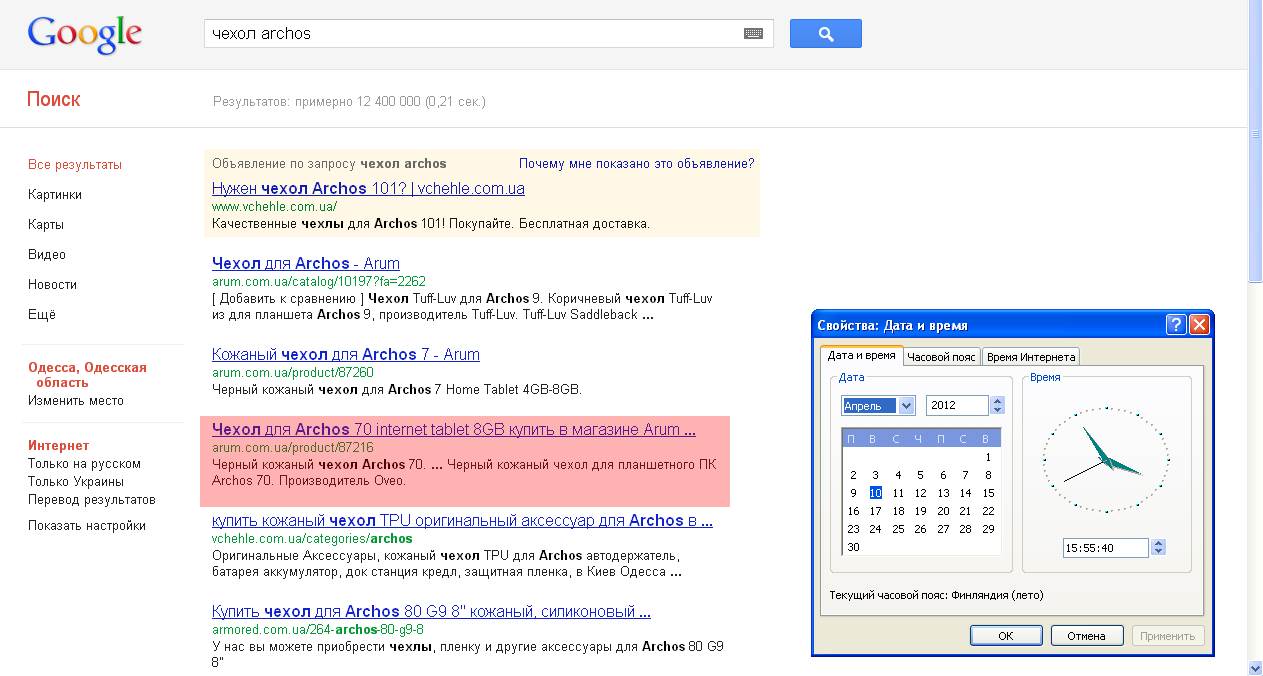Click the page scrollbar down arrow

1255,668
